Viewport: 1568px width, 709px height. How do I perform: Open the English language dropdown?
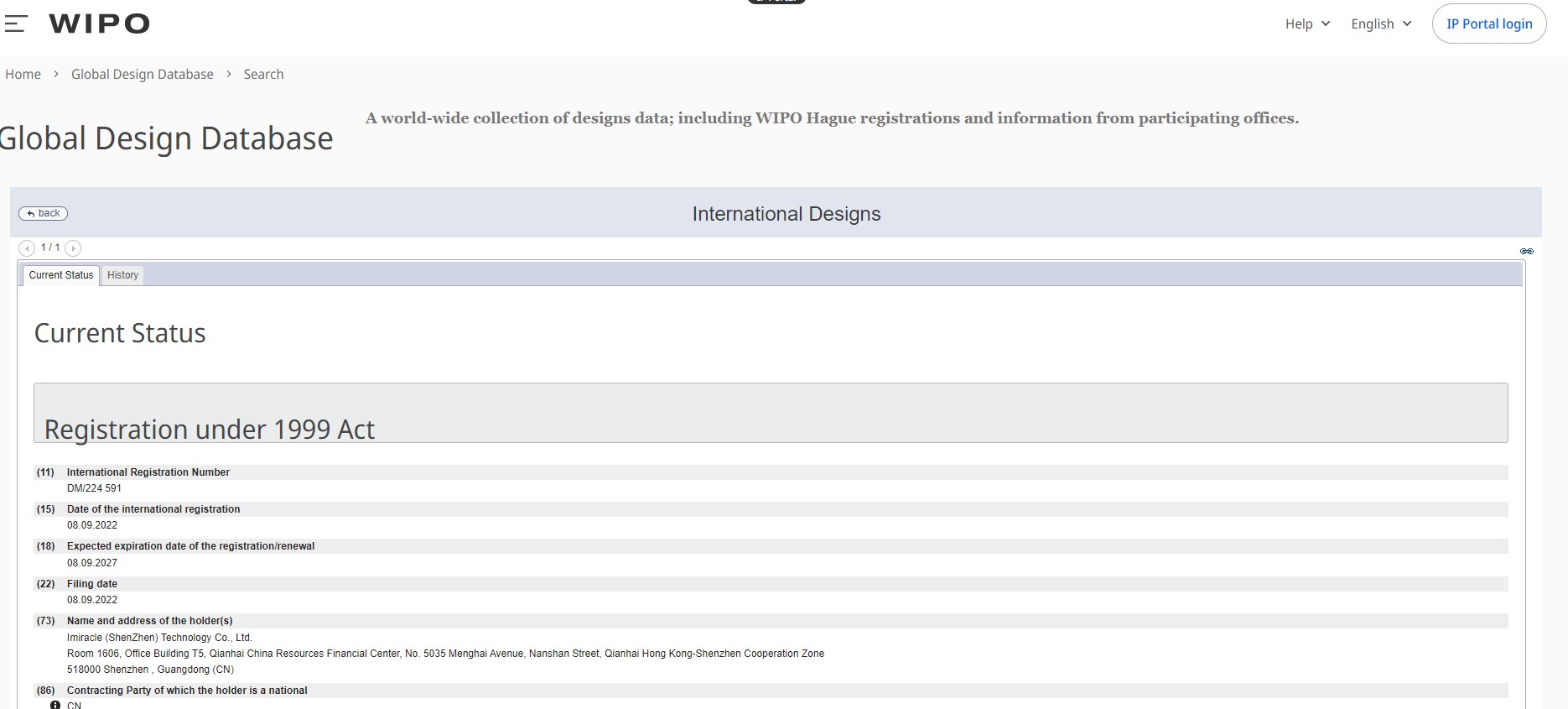(x=1381, y=23)
